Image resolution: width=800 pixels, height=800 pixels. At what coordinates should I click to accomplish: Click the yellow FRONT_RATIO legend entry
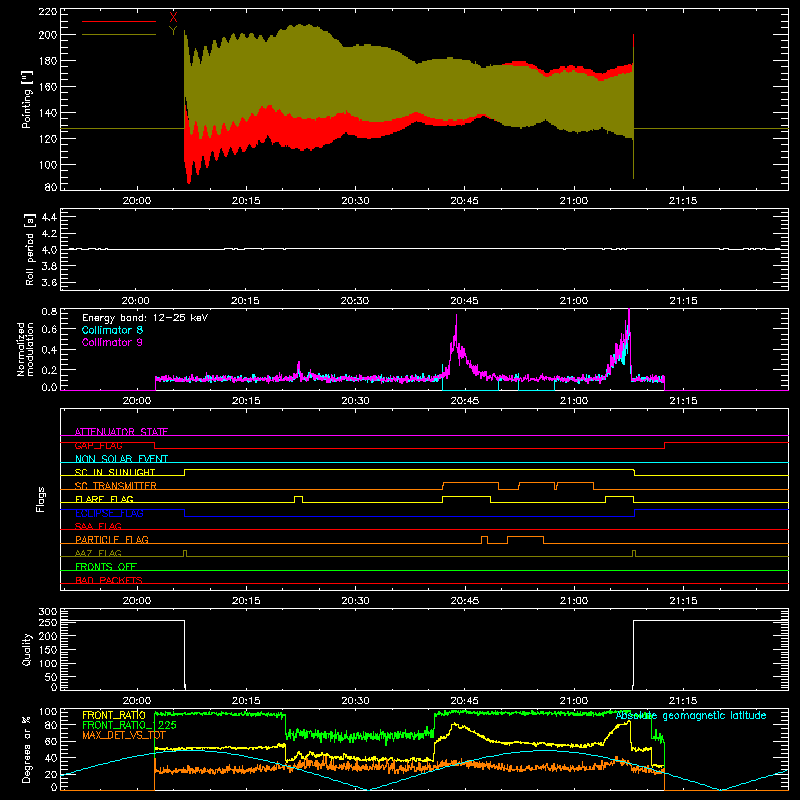[114, 715]
